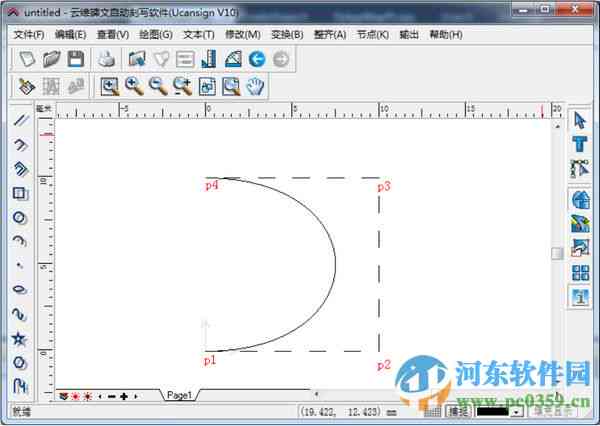
Task: Open the 文本(T) menu
Action: click(199, 35)
